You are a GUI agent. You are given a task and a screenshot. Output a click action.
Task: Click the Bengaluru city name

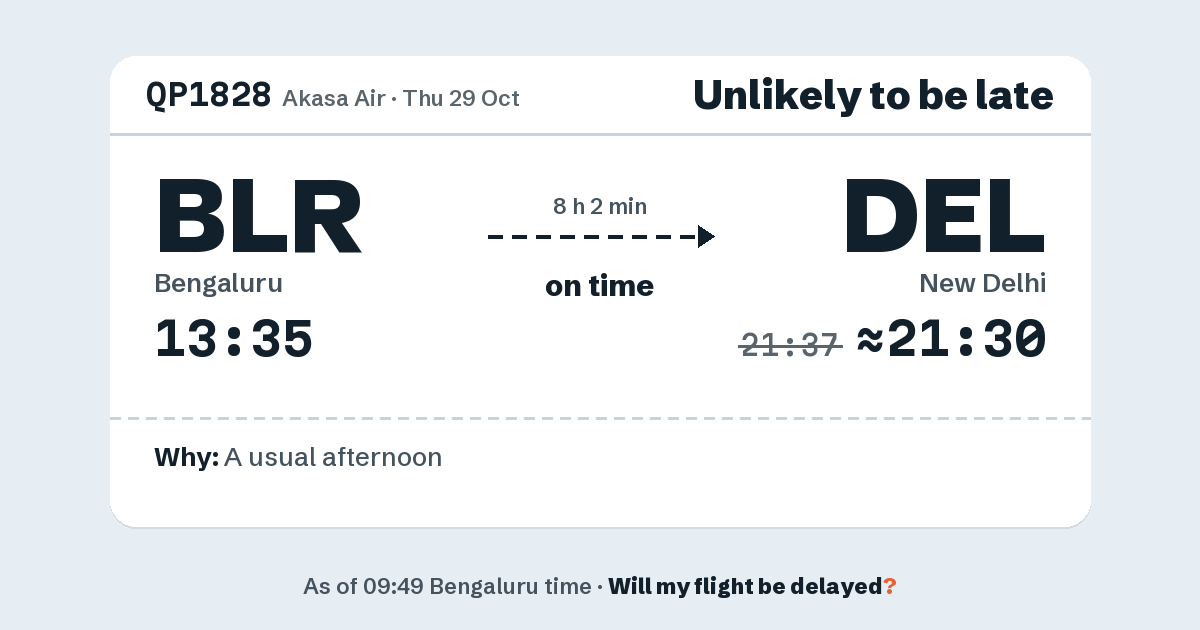click(218, 284)
